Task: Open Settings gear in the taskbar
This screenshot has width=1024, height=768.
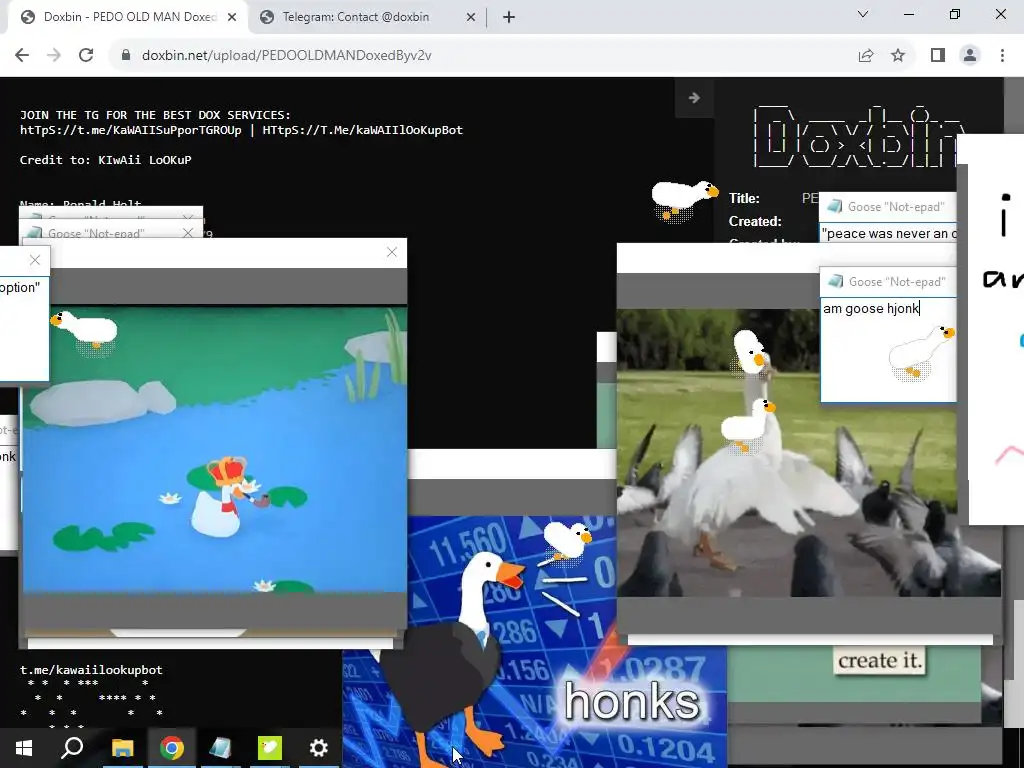Action: pyautogui.click(x=319, y=748)
